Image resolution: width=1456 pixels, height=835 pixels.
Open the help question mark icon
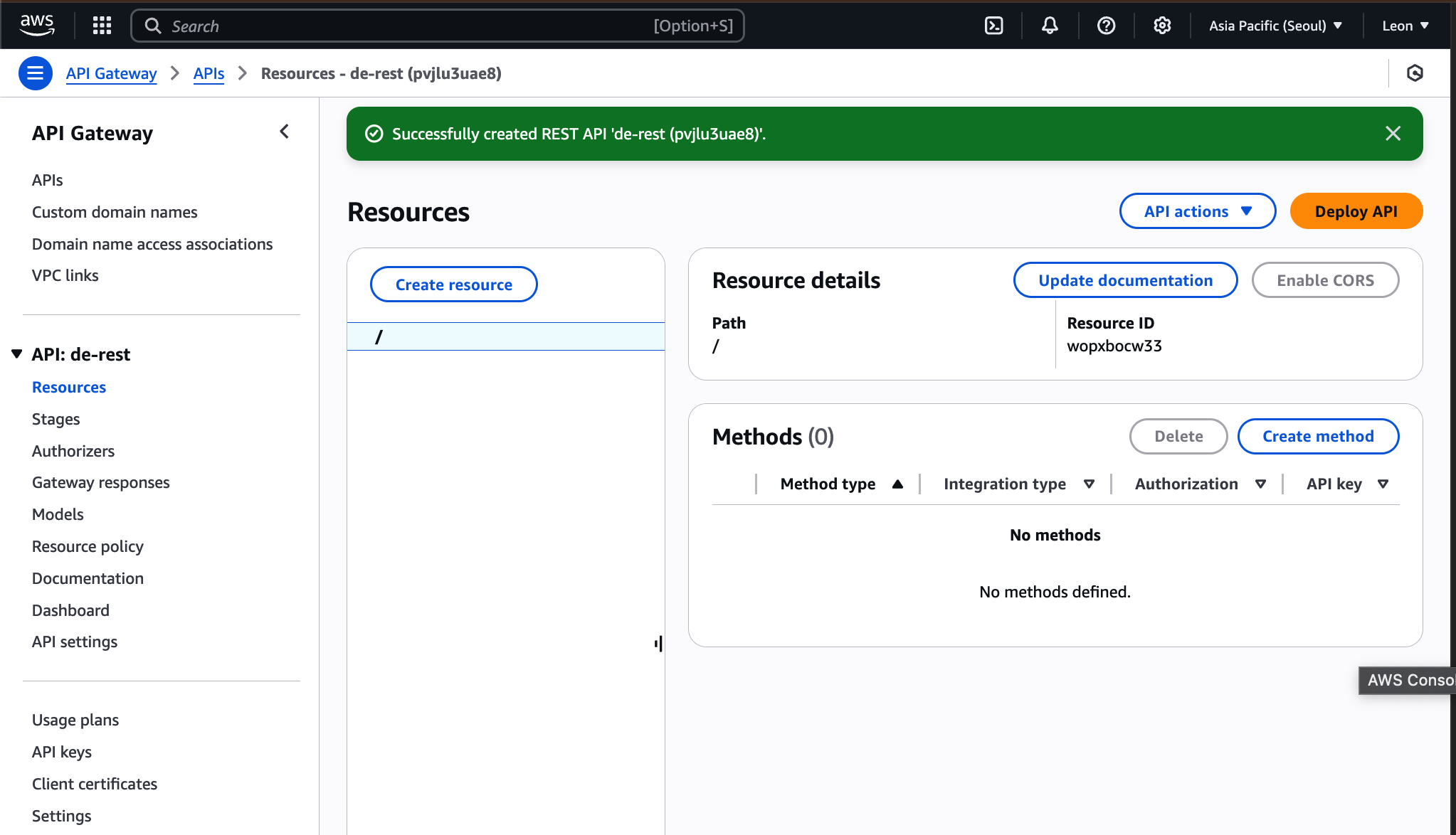(x=1106, y=26)
